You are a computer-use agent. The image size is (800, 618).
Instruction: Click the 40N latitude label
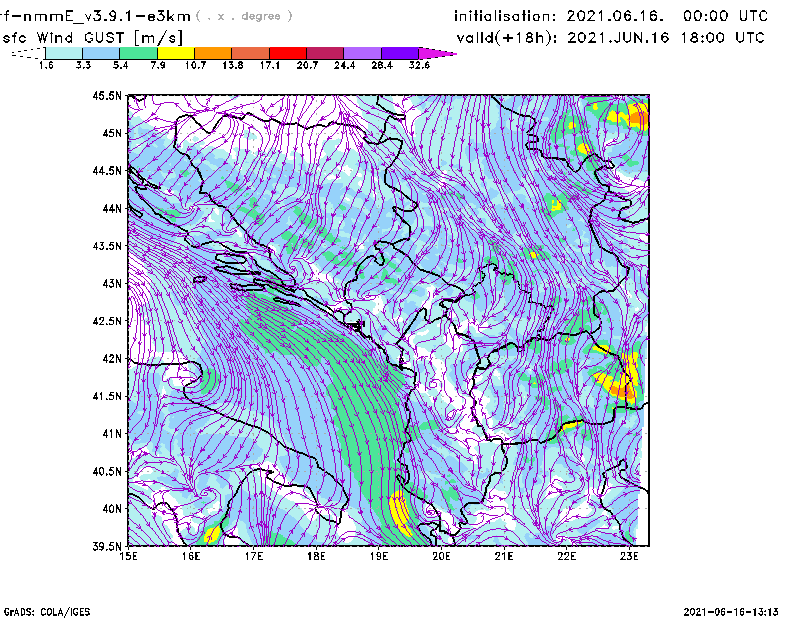(112, 509)
